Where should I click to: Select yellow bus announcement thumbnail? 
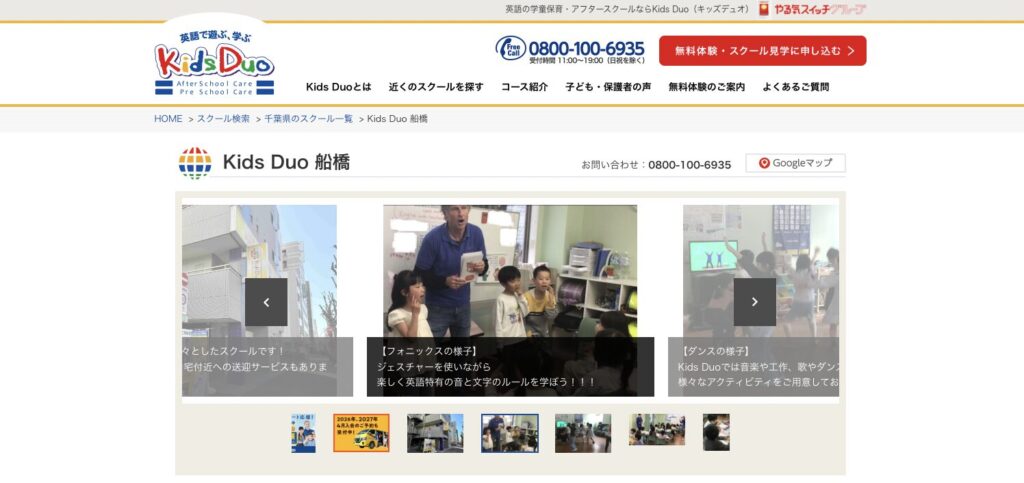[x=361, y=433]
